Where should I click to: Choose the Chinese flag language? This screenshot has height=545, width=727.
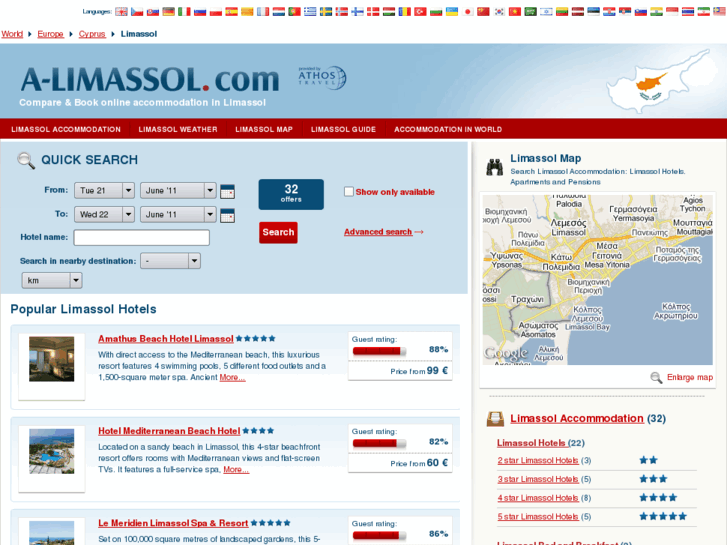[x=484, y=12]
